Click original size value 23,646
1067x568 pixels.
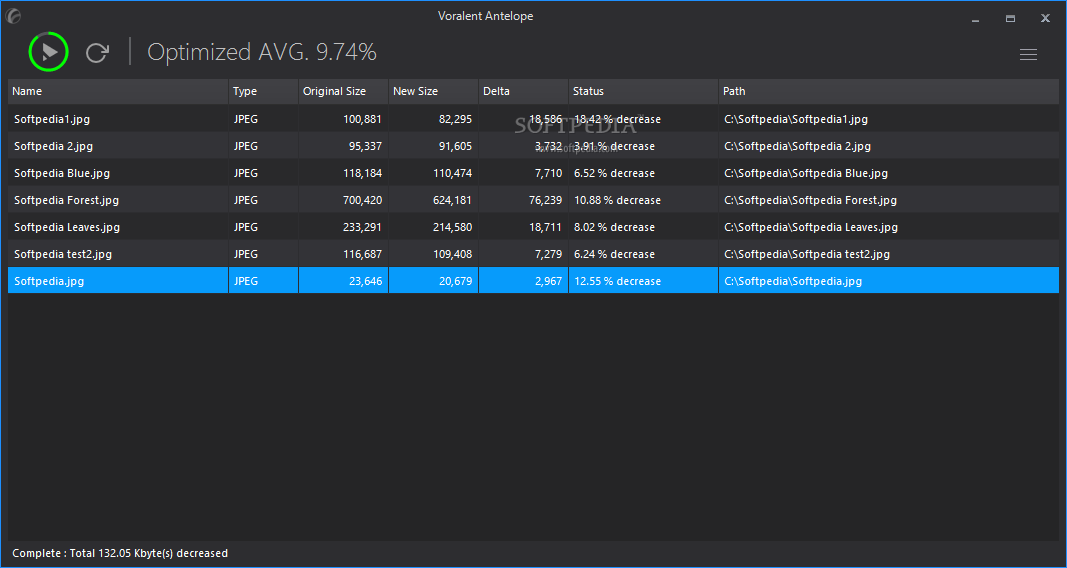tap(365, 281)
